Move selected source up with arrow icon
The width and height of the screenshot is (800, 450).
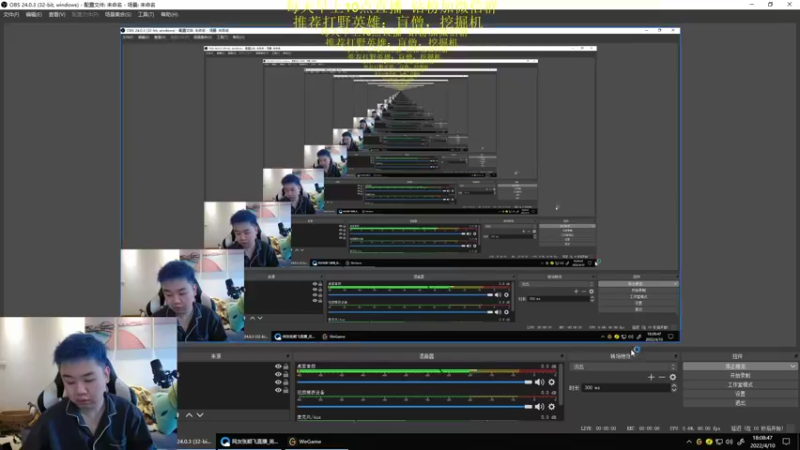click(x=189, y=415)
